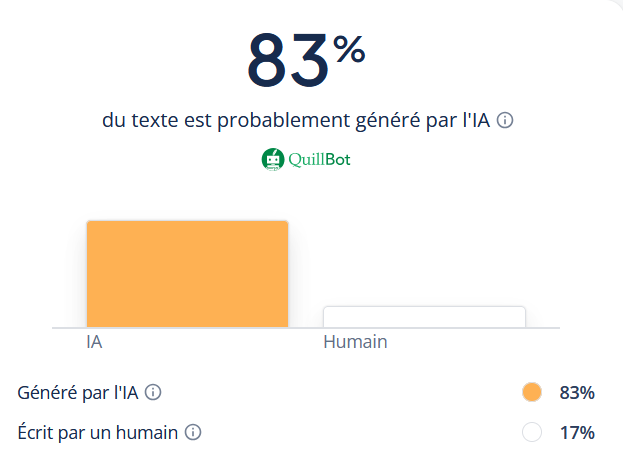623x471 pixels.
Task: Click the info icon beside the headline text
Action: (506, 121)
